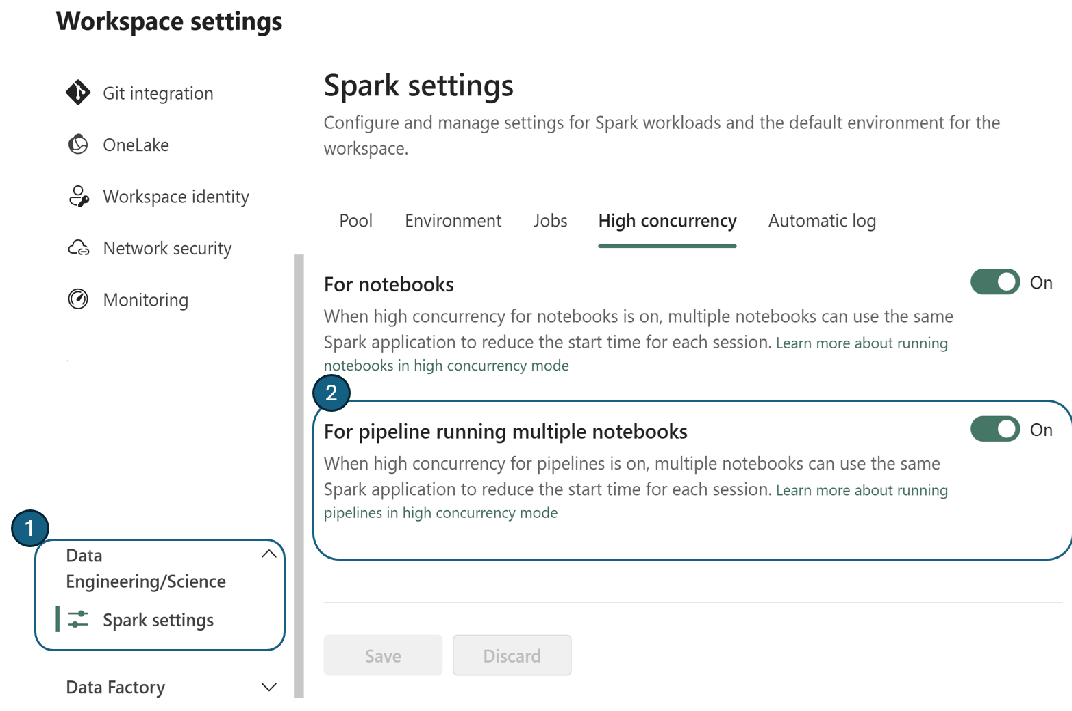The image size is (1072, 711).
Task: Click the Network security cloud icon
Action: [78, 247]
